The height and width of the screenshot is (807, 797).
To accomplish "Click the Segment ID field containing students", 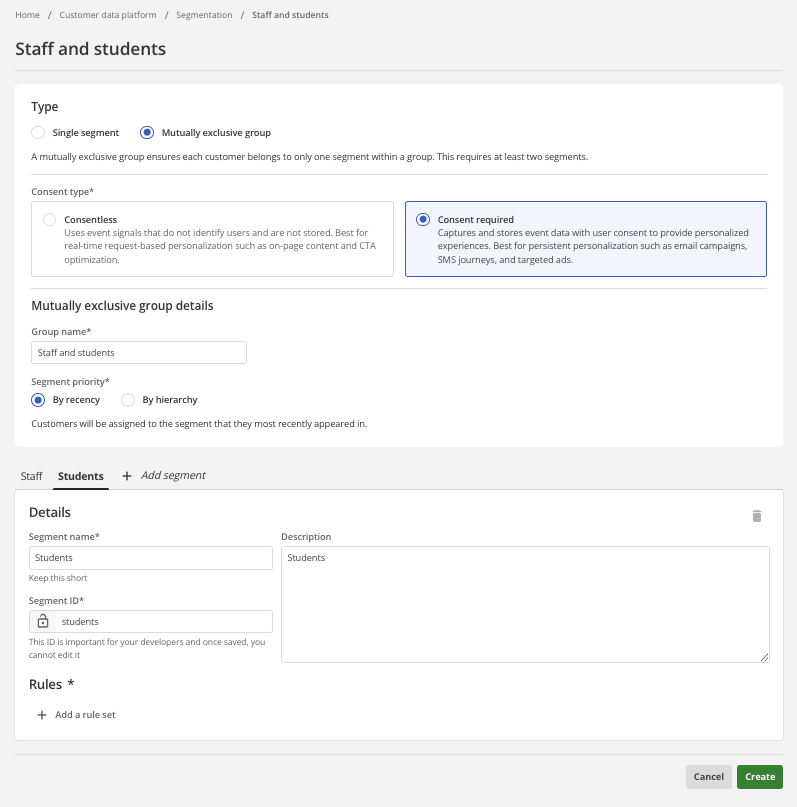I will [164, 621].
